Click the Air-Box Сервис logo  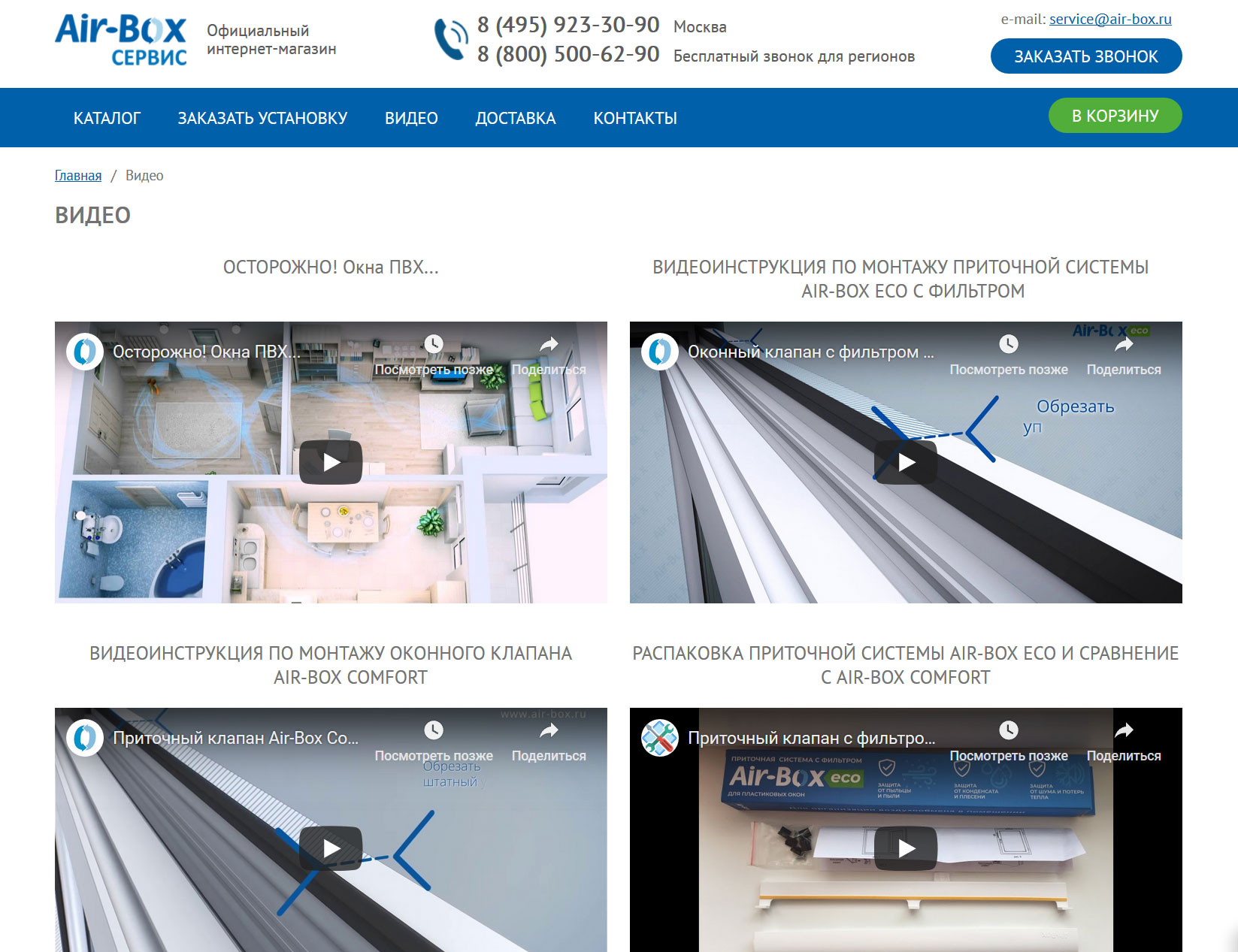pos(120,41)
